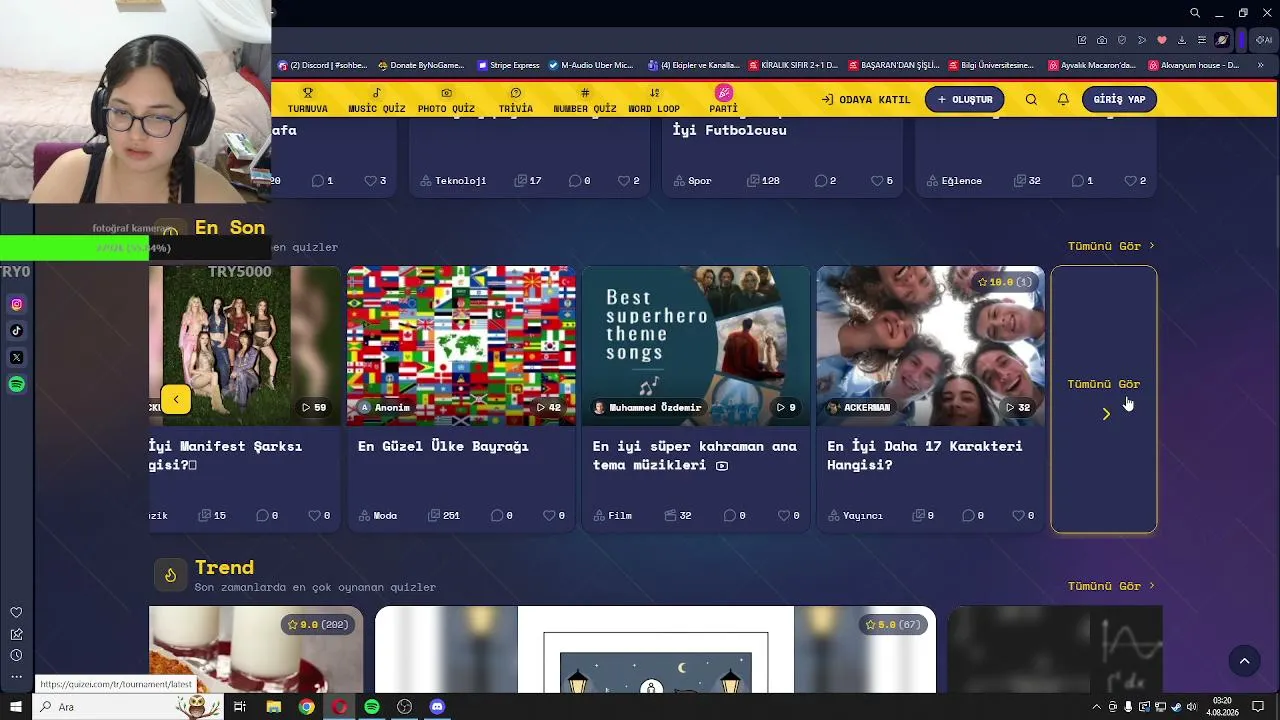Open comments on the Daha 17 quiz
The width and height of the screenshot is (1280, 720).
point(973,516)
